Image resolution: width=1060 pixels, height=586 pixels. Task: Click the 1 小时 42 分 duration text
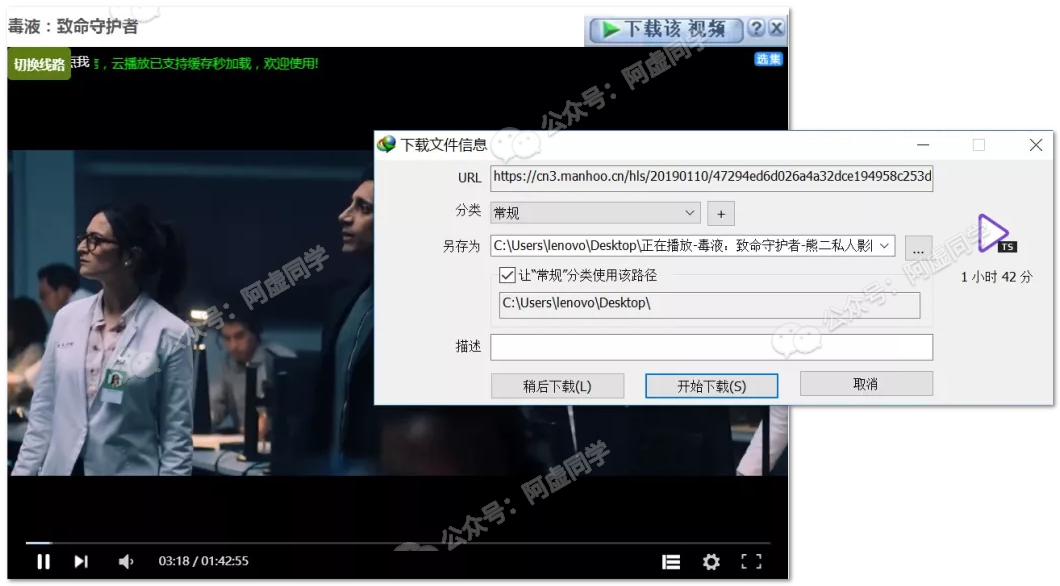coord(996,276)
